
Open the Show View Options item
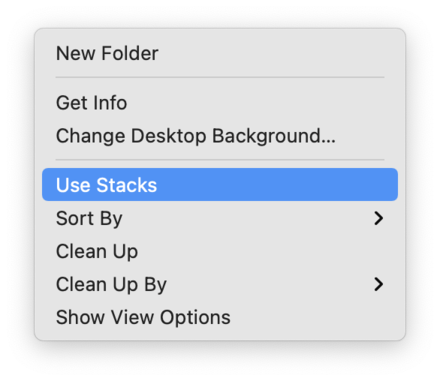coord(220,317)
